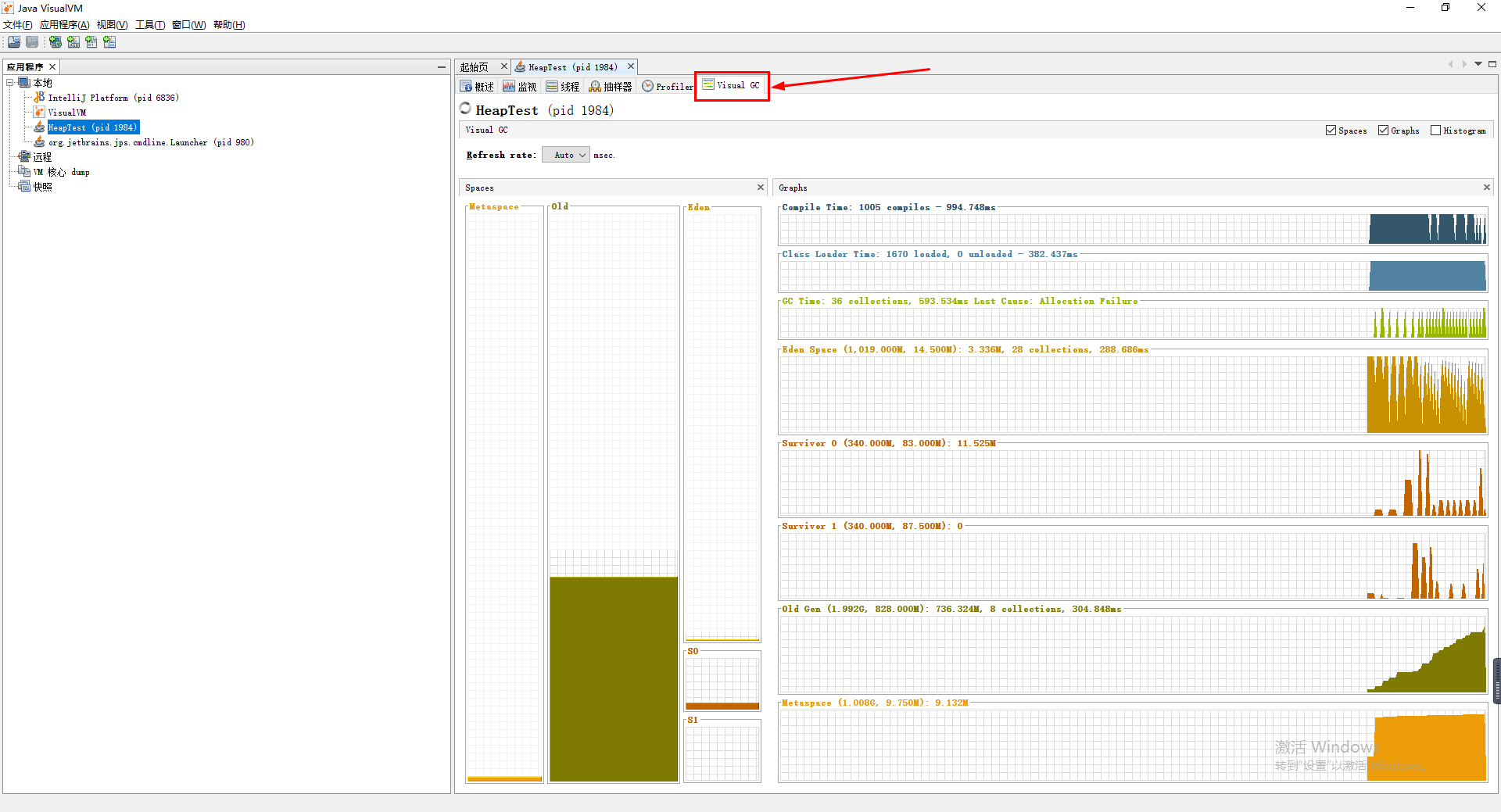Select the 应用程序 panel tab
This screenshot has width=1501, height=812.
click(25, 67)
